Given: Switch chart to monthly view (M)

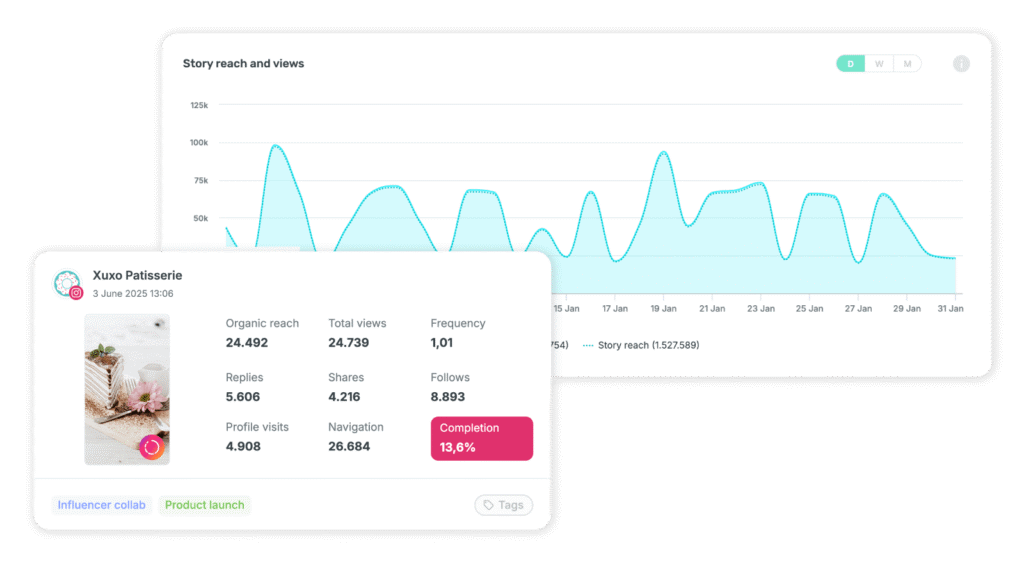Looking at the screenshot, I should point(907,64).
